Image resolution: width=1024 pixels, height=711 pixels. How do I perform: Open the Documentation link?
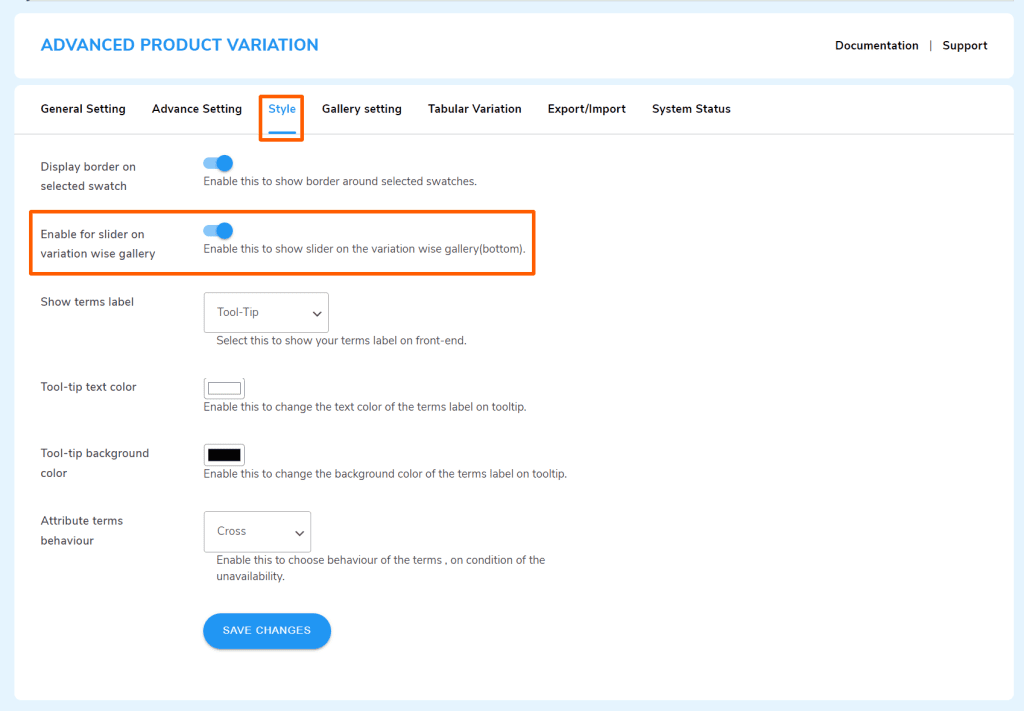click(876, 45)
